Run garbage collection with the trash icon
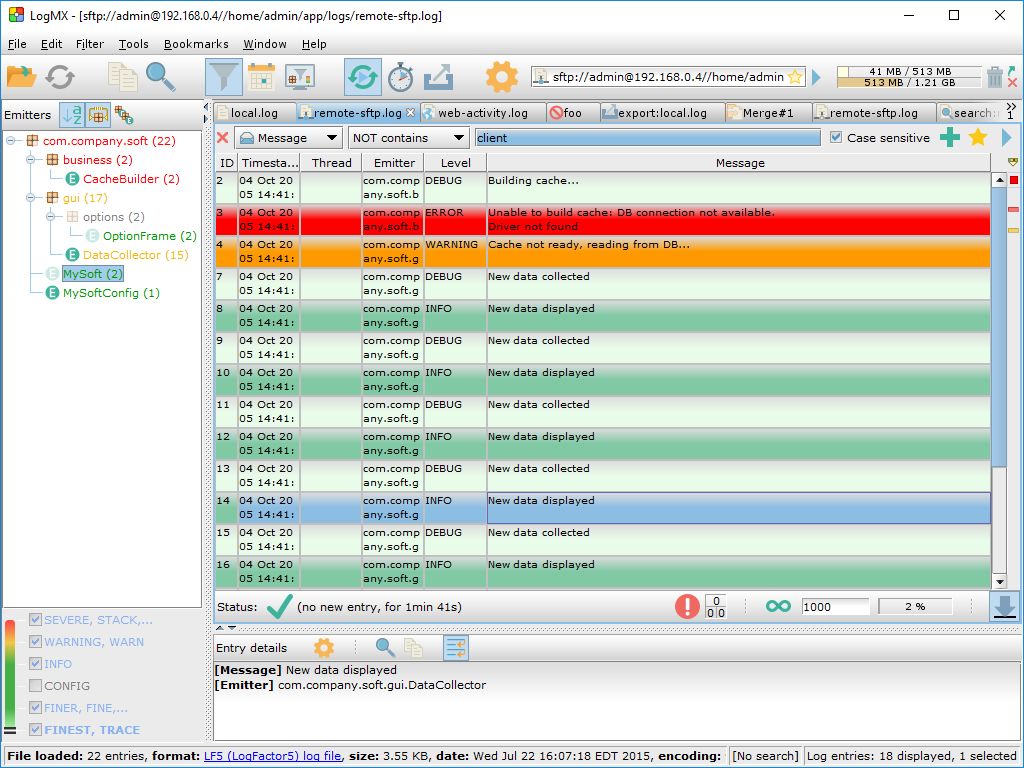 (994, 77)
